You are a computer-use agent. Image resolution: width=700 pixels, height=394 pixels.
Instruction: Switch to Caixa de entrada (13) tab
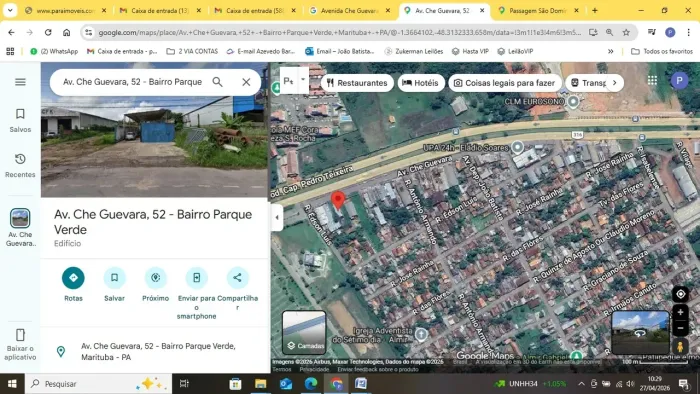coord(160,10)
